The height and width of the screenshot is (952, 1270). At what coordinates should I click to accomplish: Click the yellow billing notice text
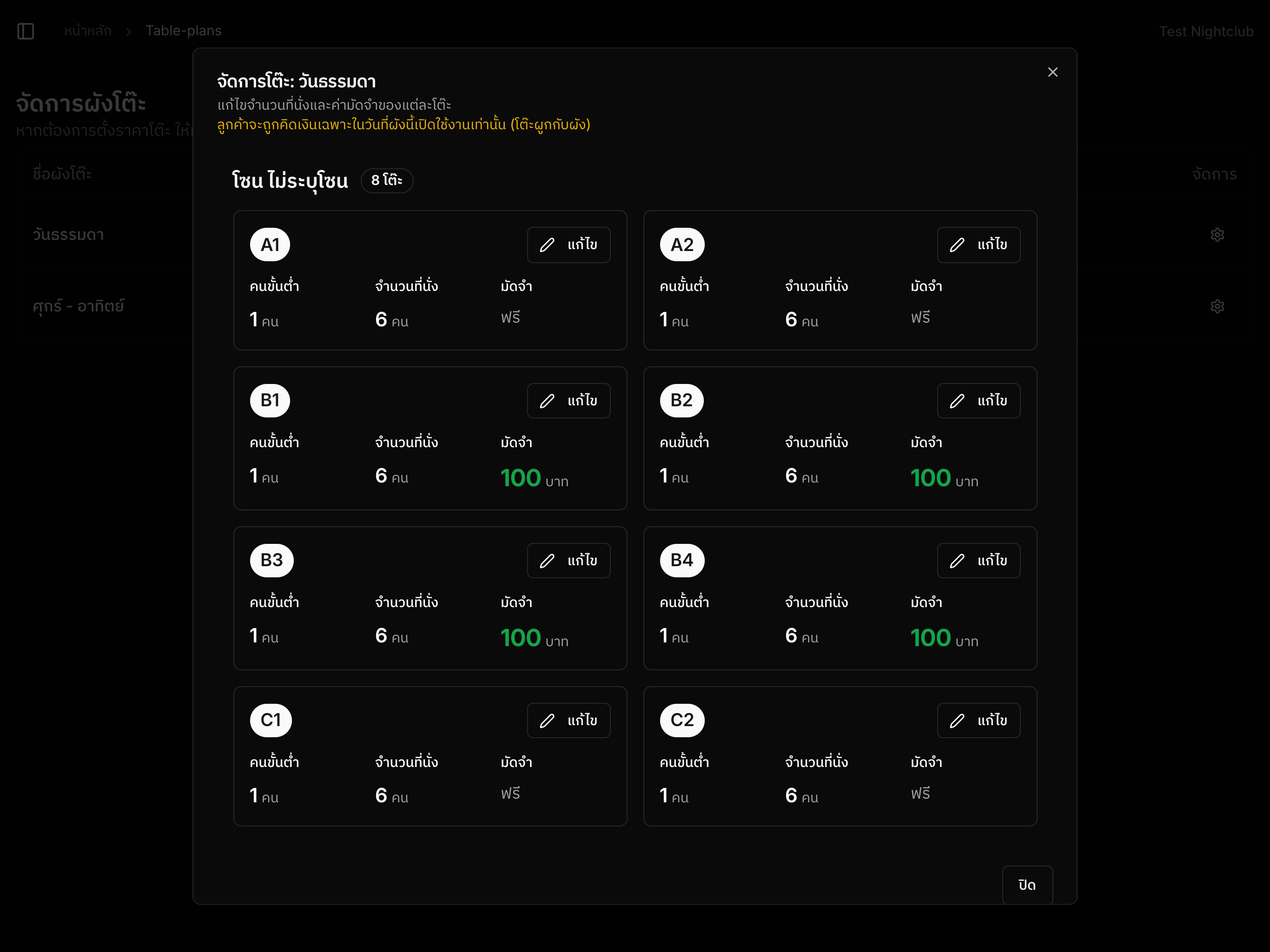pyautogui.click(x=403, y=125)
